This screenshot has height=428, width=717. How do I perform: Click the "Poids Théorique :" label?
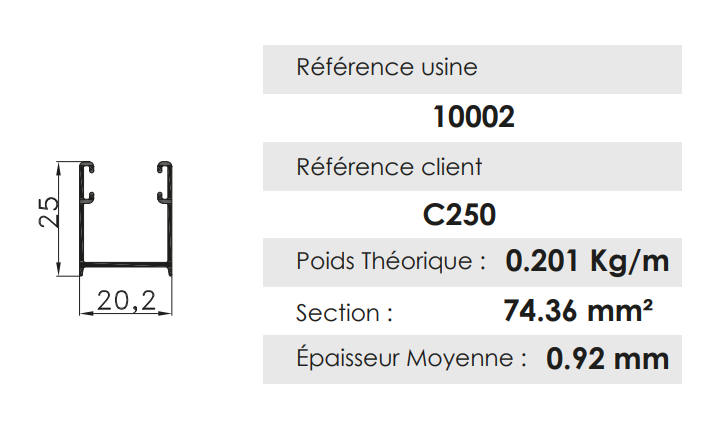391,262
